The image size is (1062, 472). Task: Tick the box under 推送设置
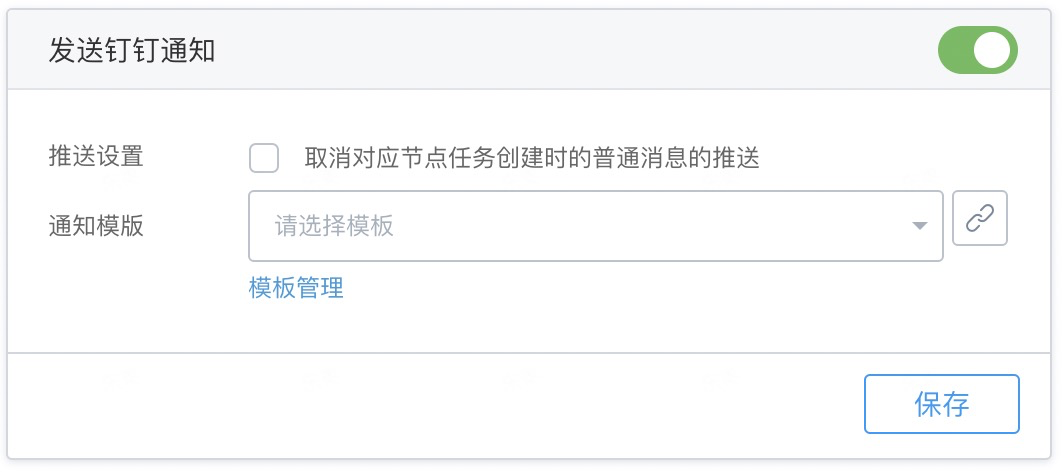point(264,158)
